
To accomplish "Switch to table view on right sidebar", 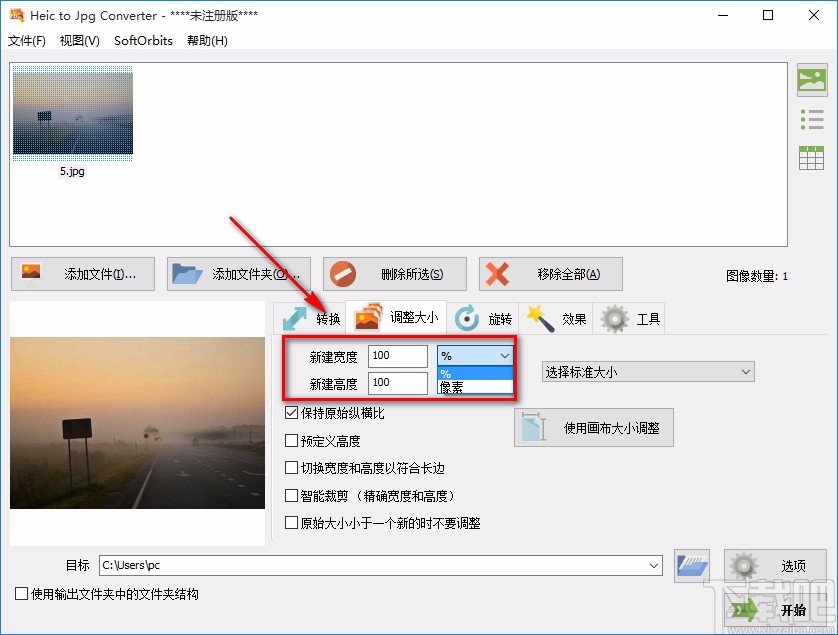I will click(x=811, y=157).
